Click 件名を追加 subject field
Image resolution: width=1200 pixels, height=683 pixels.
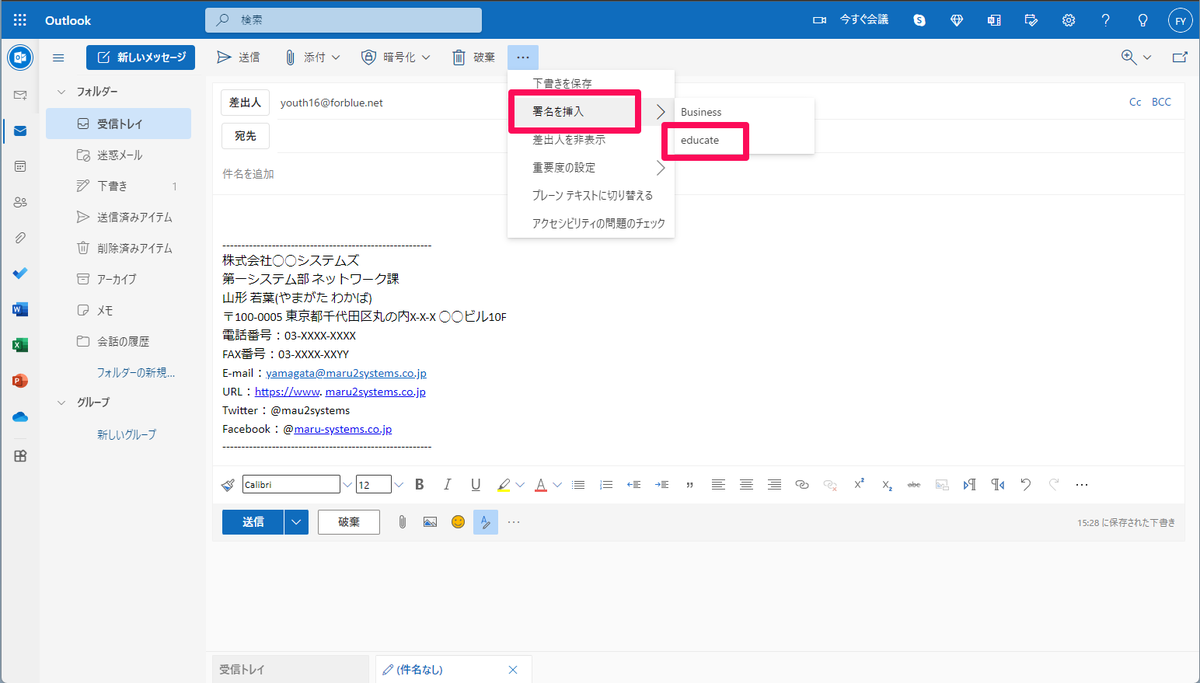[699, 174]
